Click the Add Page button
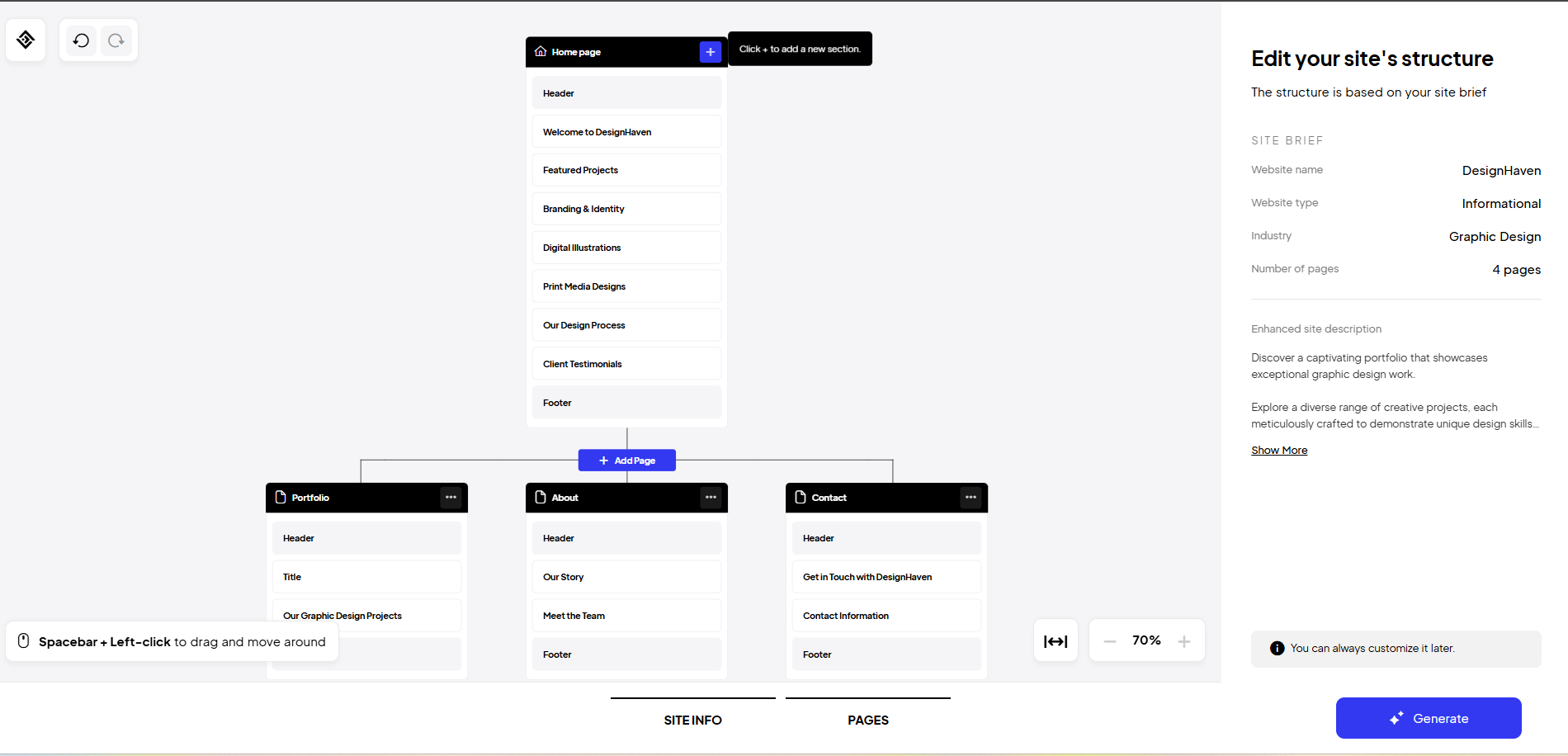1568x756 pixels. tap(627, 461)
